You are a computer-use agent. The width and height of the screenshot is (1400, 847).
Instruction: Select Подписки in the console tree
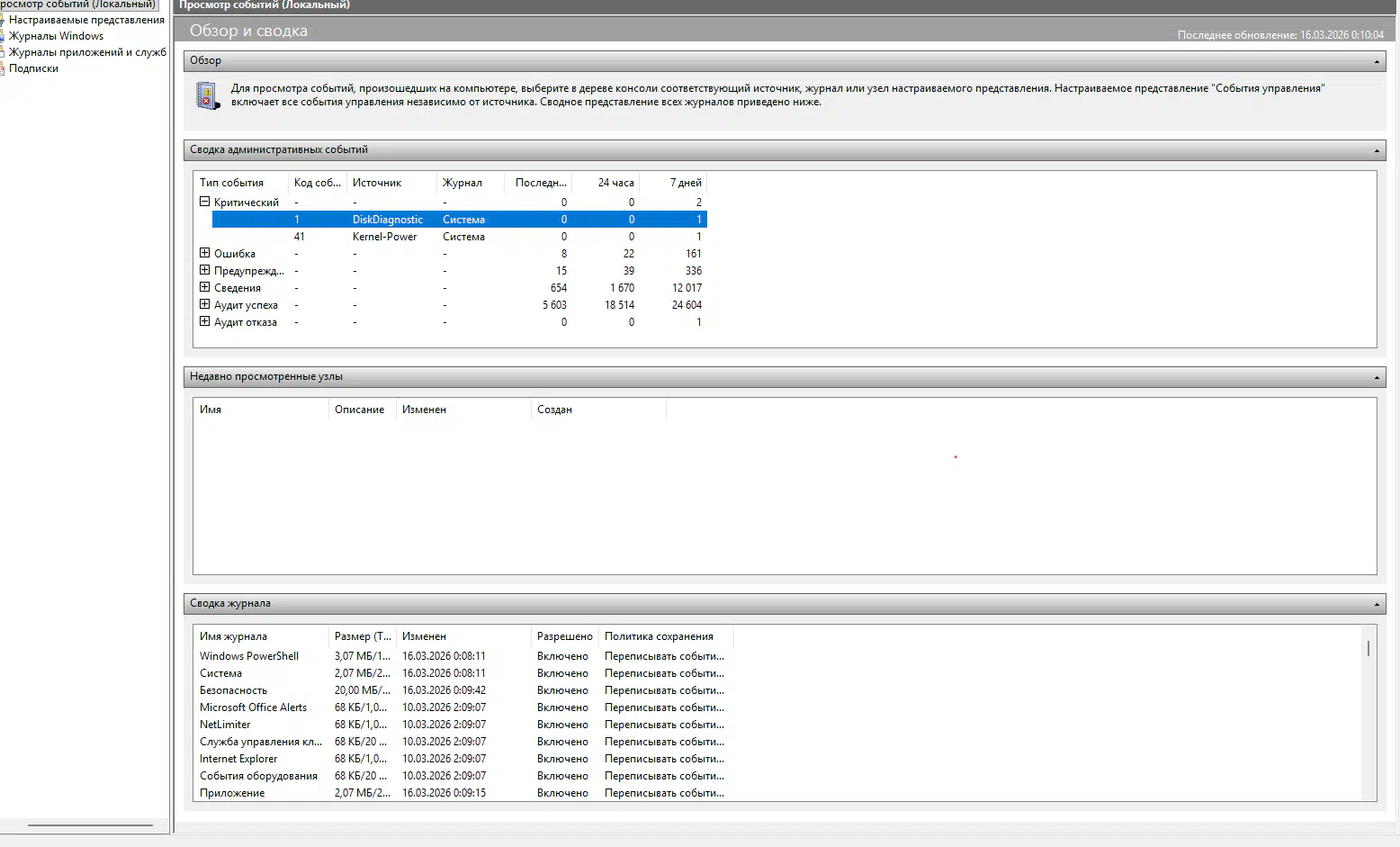pyautogui.click(x=33, y=68)
